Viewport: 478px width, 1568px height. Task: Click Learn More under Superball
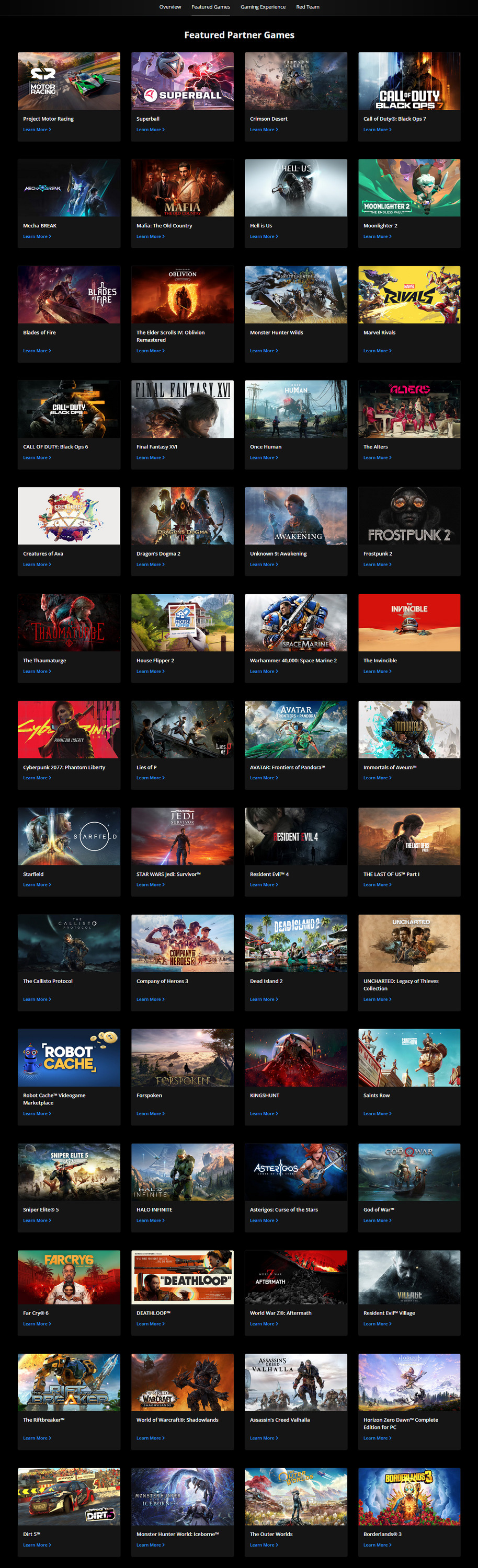tap(151, 130)
